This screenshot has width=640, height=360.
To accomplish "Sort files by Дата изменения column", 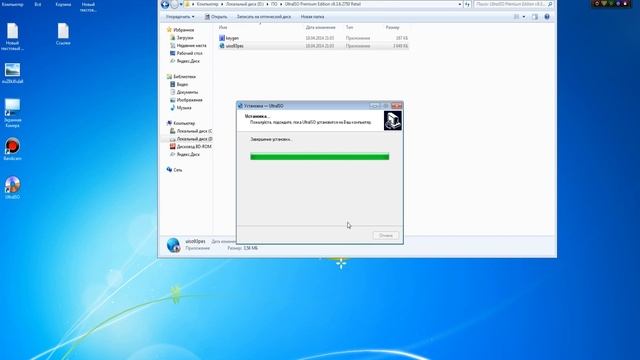I will [320, 27].
